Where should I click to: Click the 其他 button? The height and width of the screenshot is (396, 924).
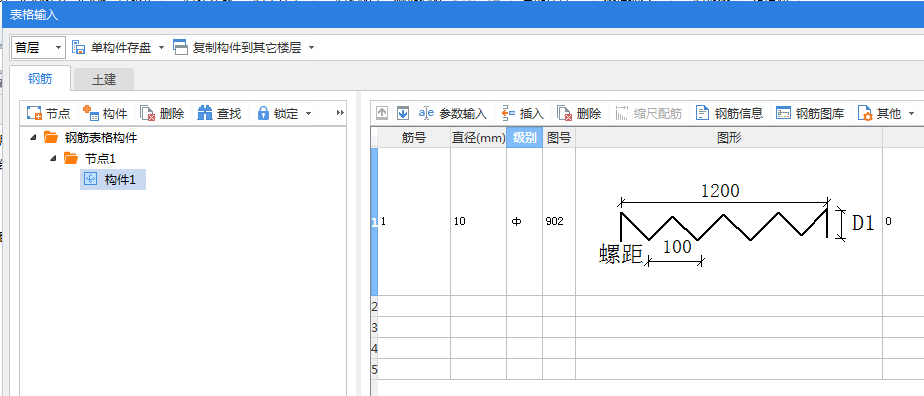[x=879, y=113]
